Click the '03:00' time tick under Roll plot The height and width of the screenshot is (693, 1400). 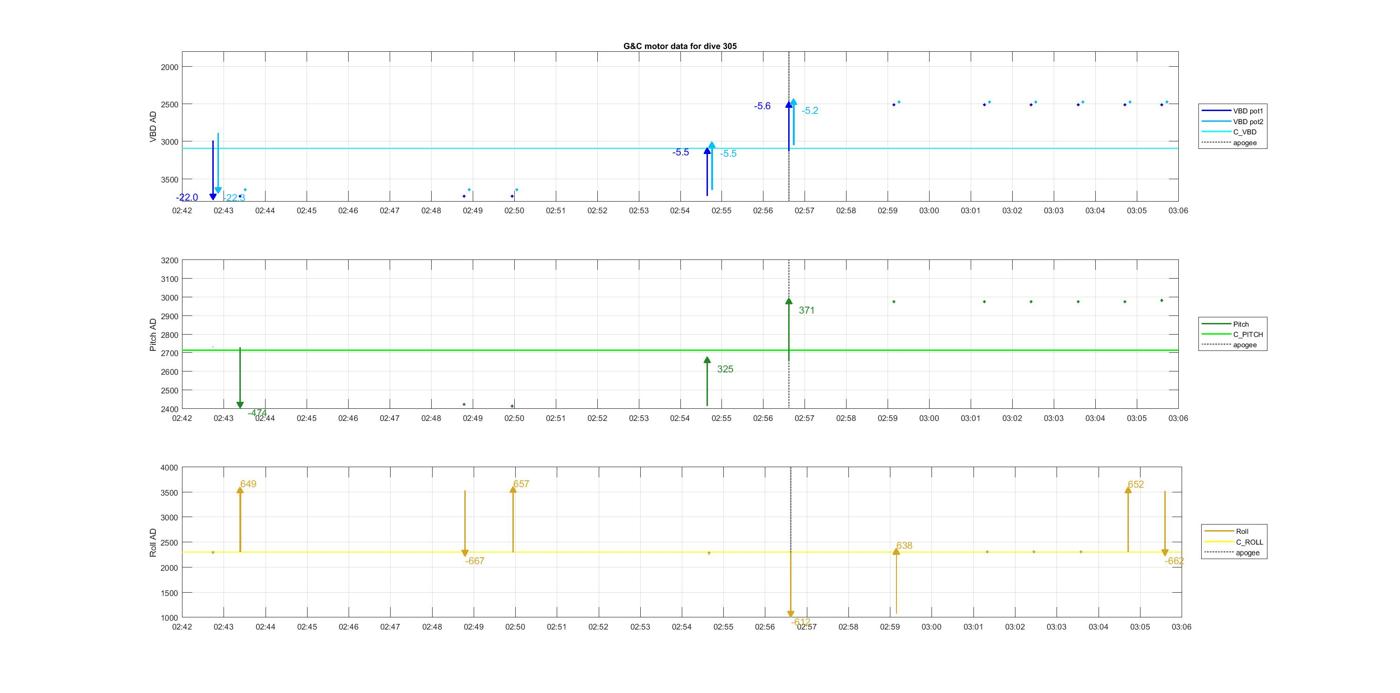pos(931,627)
